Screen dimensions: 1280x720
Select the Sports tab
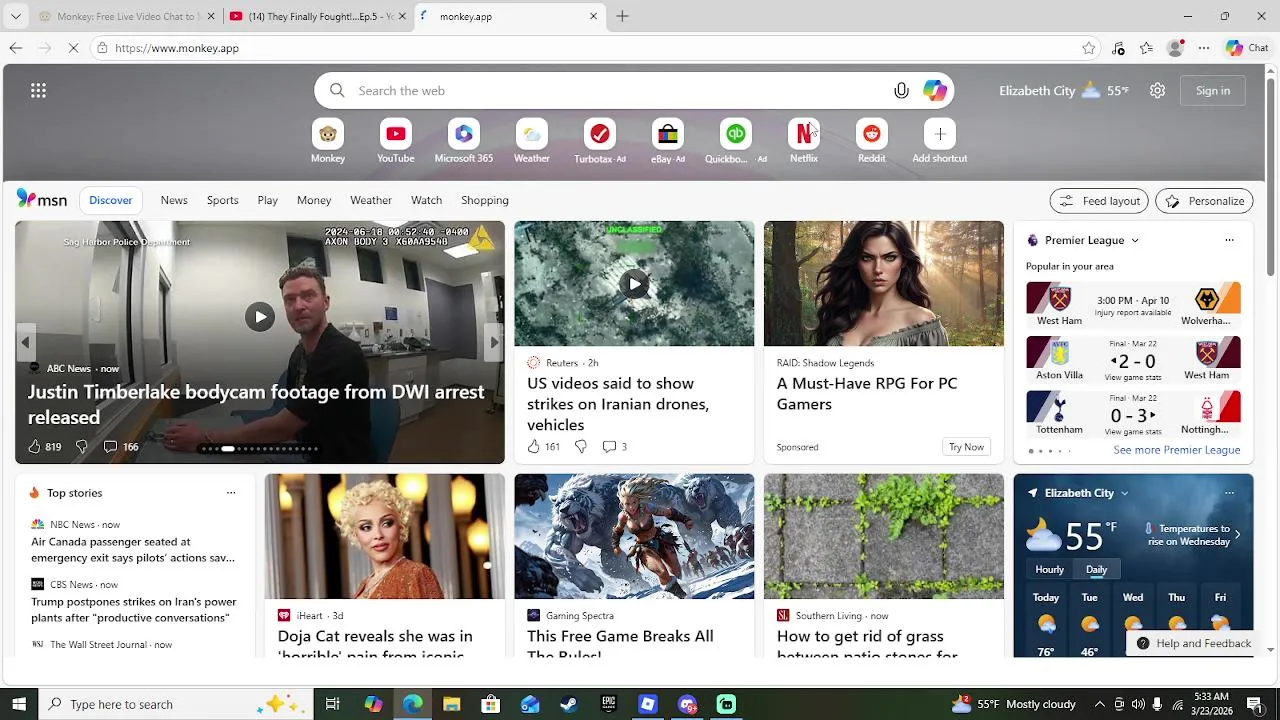point(222,200)
